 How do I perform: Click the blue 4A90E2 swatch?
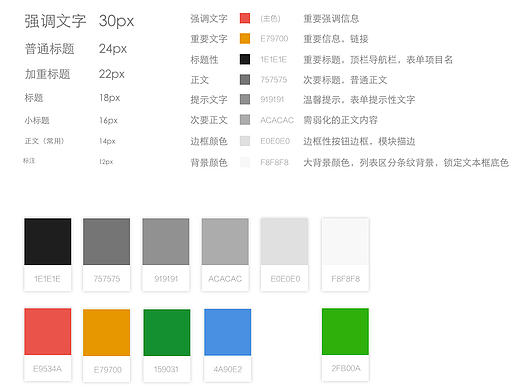(x=228, y=332)
